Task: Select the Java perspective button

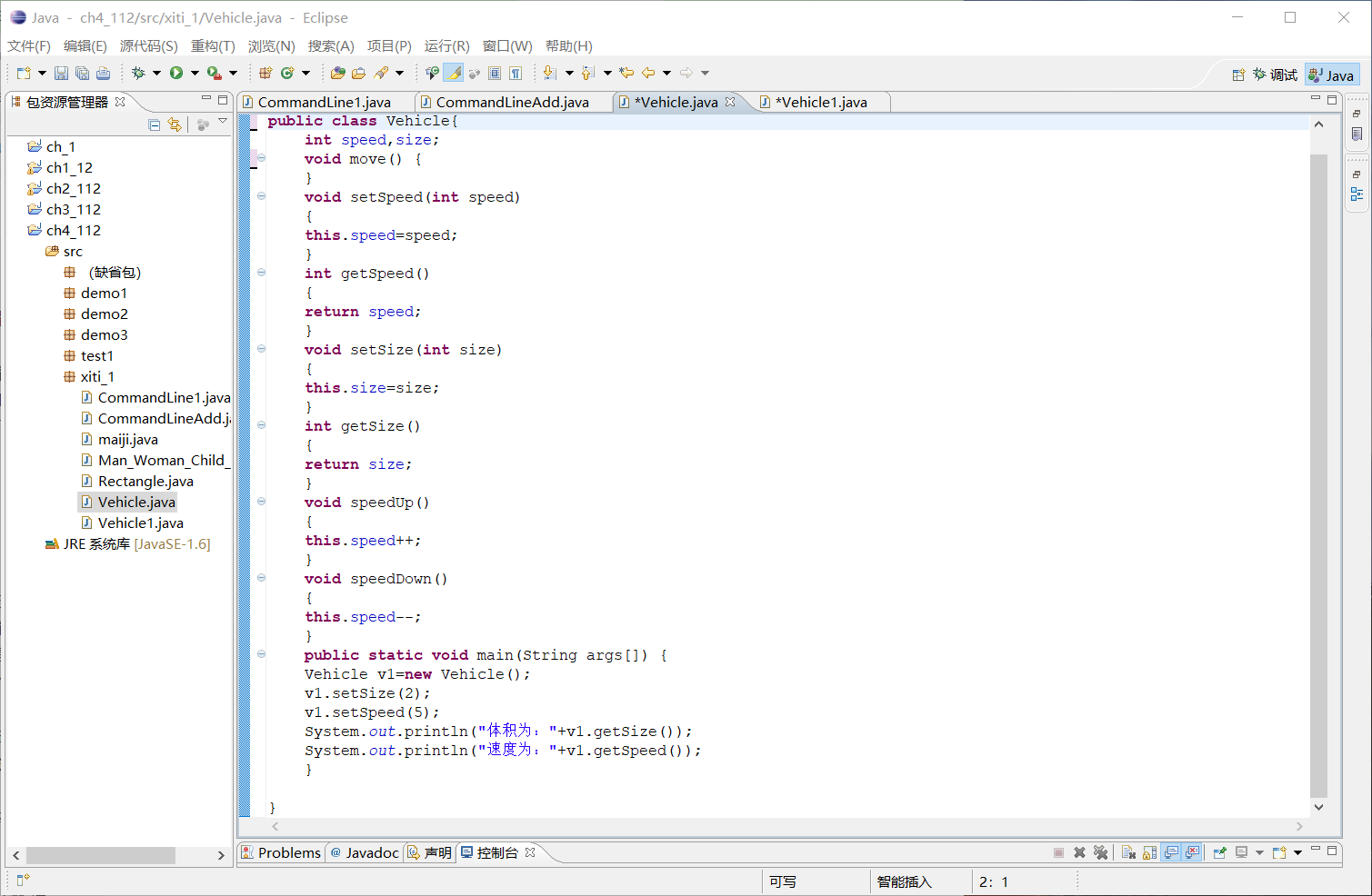Action: [1332, 75]
